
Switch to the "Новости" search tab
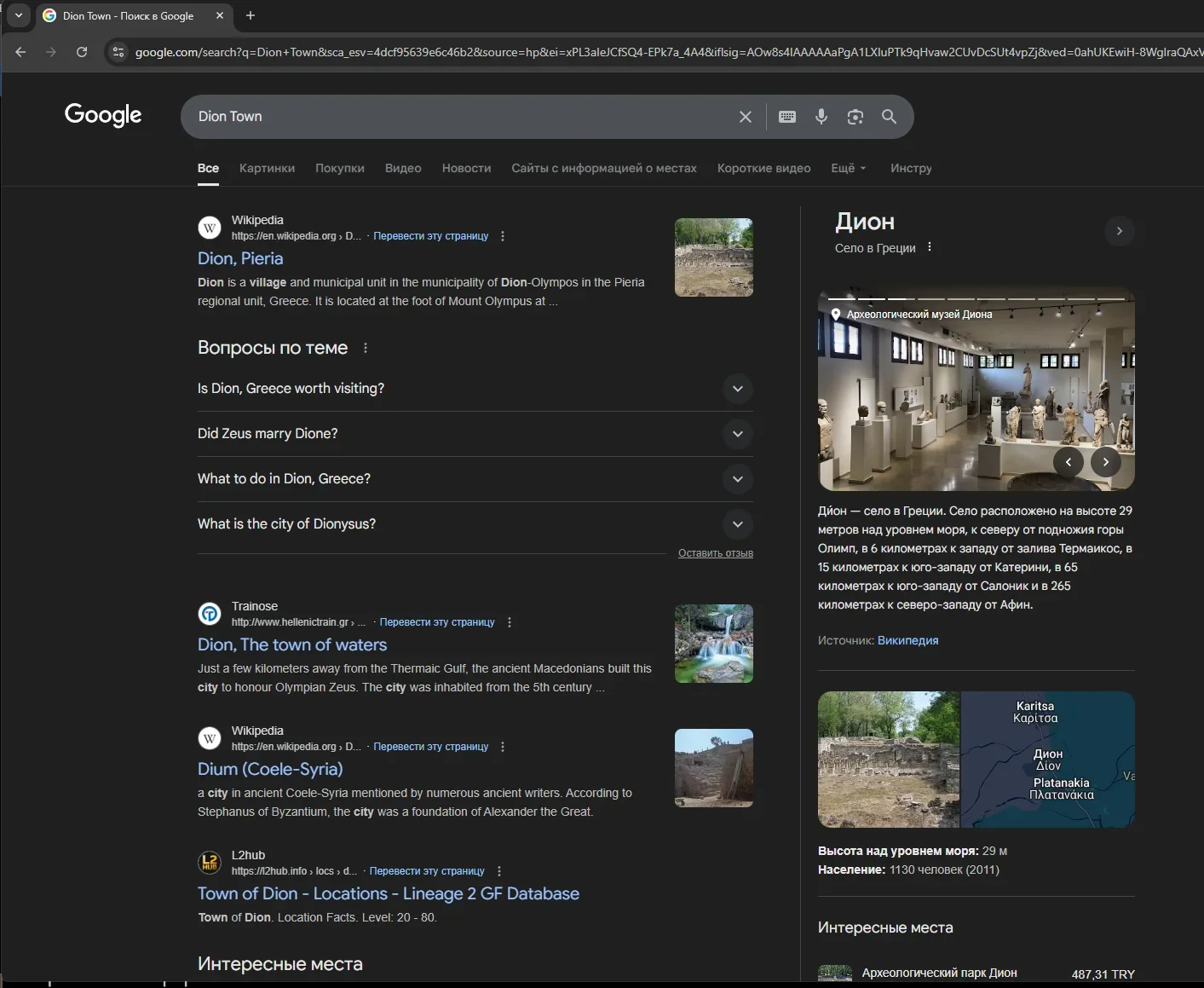[466, 168]
